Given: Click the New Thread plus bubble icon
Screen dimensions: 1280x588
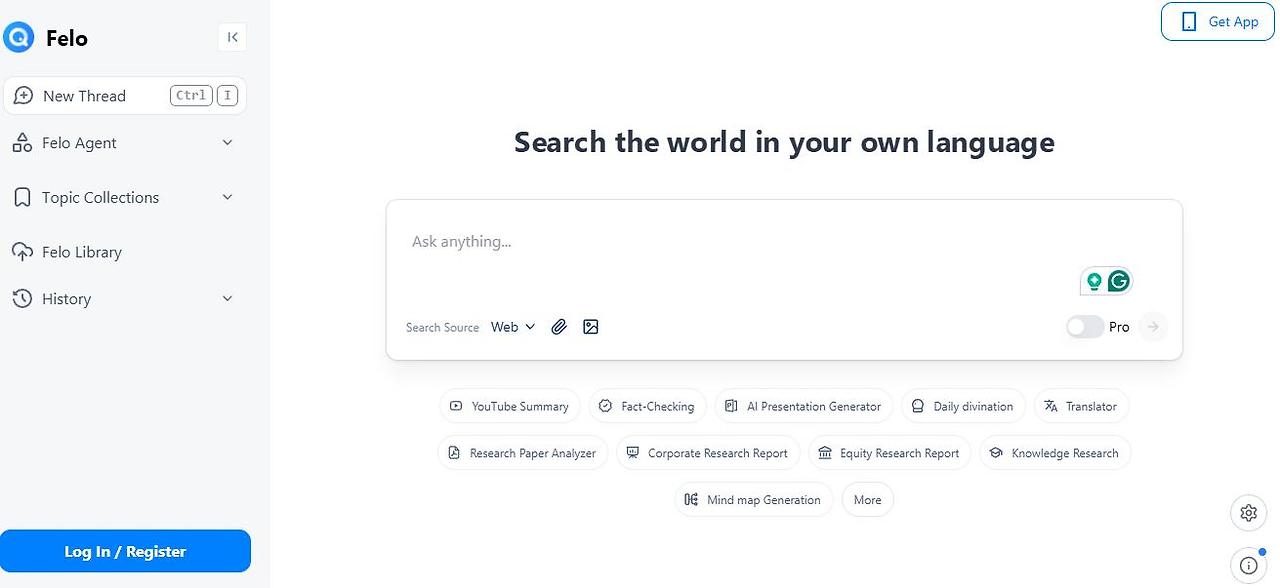Looking at the screenshot, I should 23,96.
